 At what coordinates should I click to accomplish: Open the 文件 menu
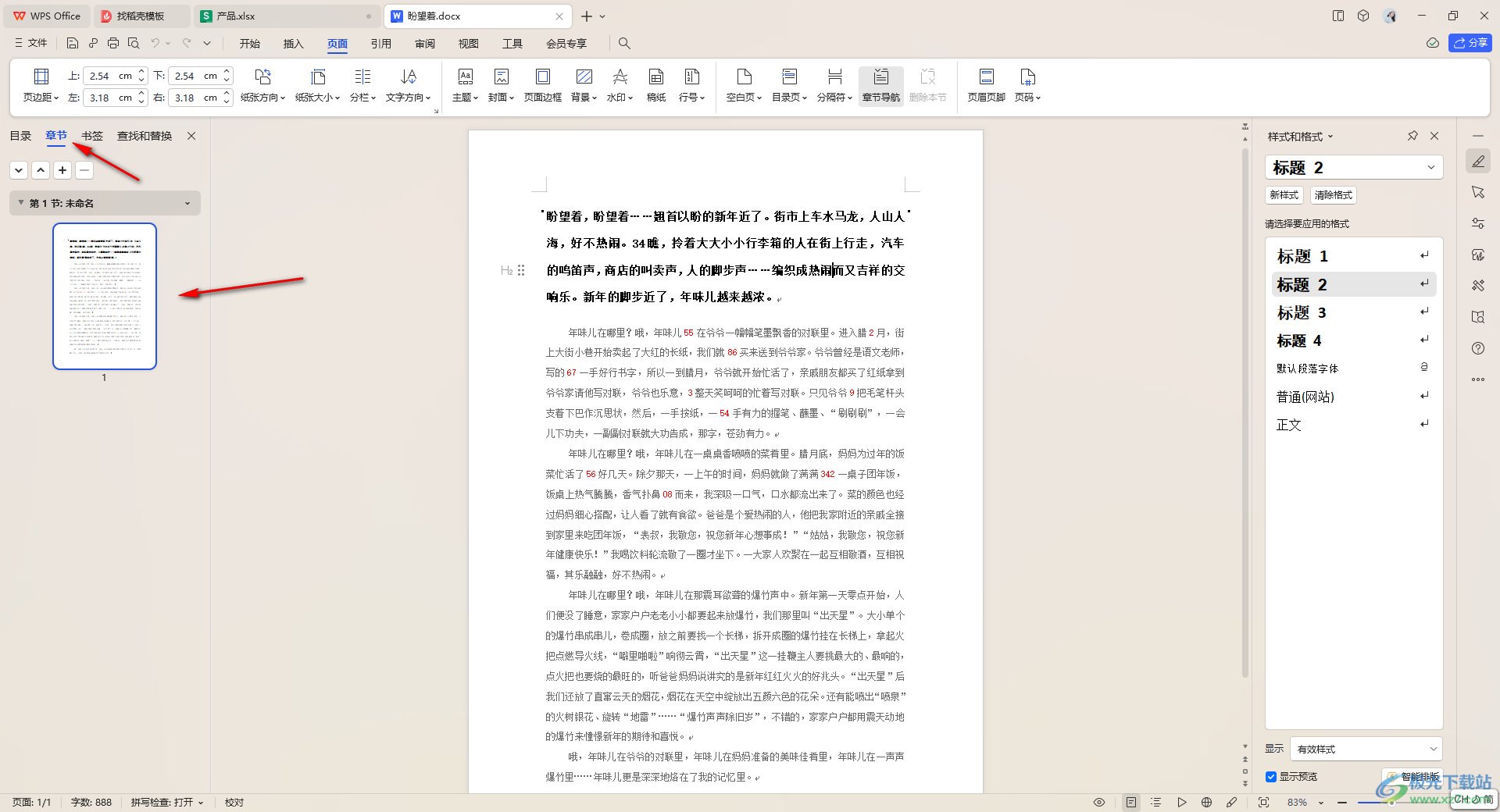(31, 43)
